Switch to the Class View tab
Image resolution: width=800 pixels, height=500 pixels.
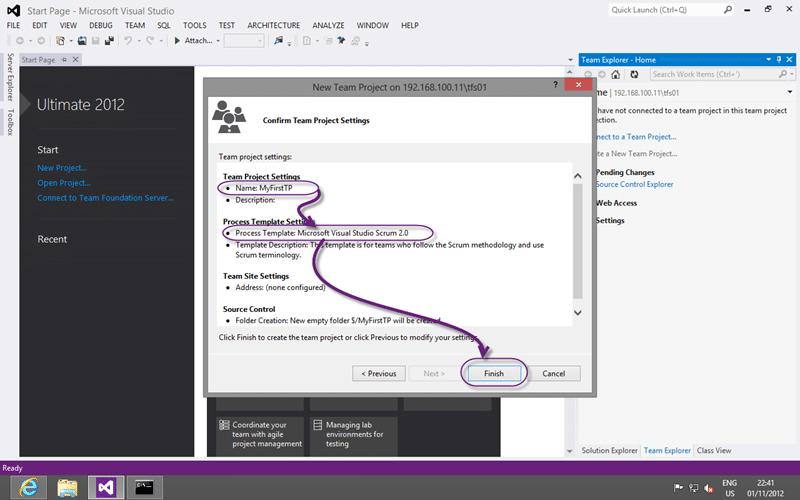pyautogui.click(x=714, y=451)
